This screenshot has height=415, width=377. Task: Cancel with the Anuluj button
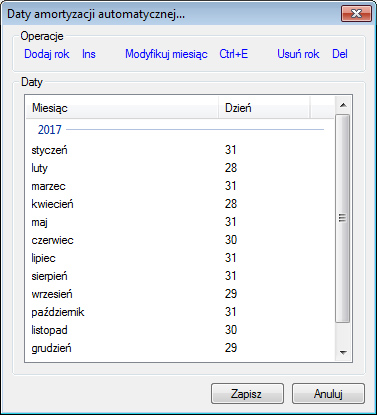coord(328,394)
